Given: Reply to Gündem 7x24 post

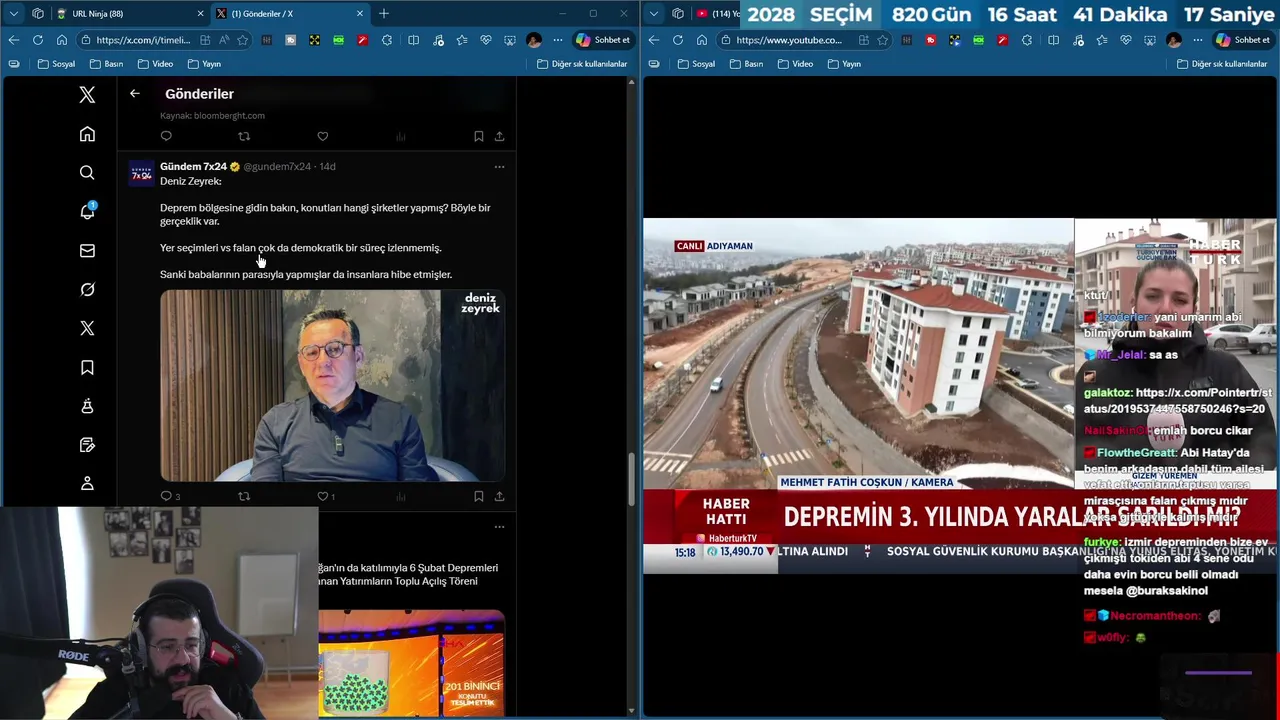Looking at the screenshot, I should click(x=166, y=496).
